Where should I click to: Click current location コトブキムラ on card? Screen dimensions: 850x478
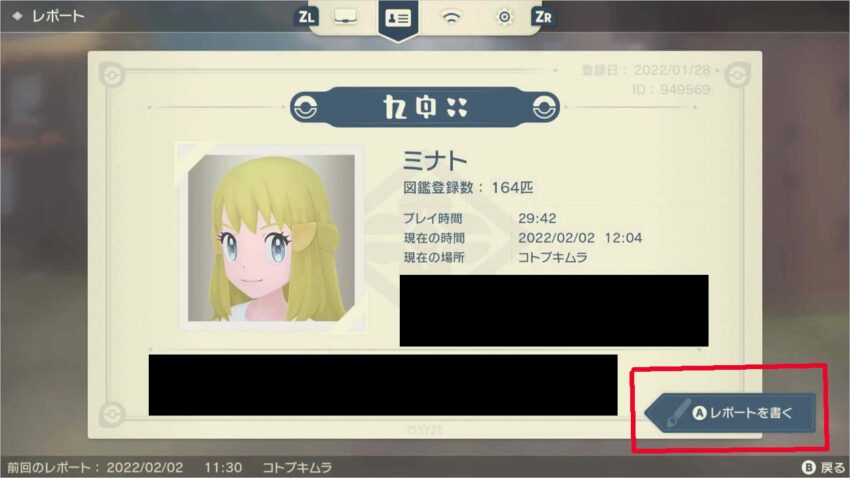coord(552,257)
